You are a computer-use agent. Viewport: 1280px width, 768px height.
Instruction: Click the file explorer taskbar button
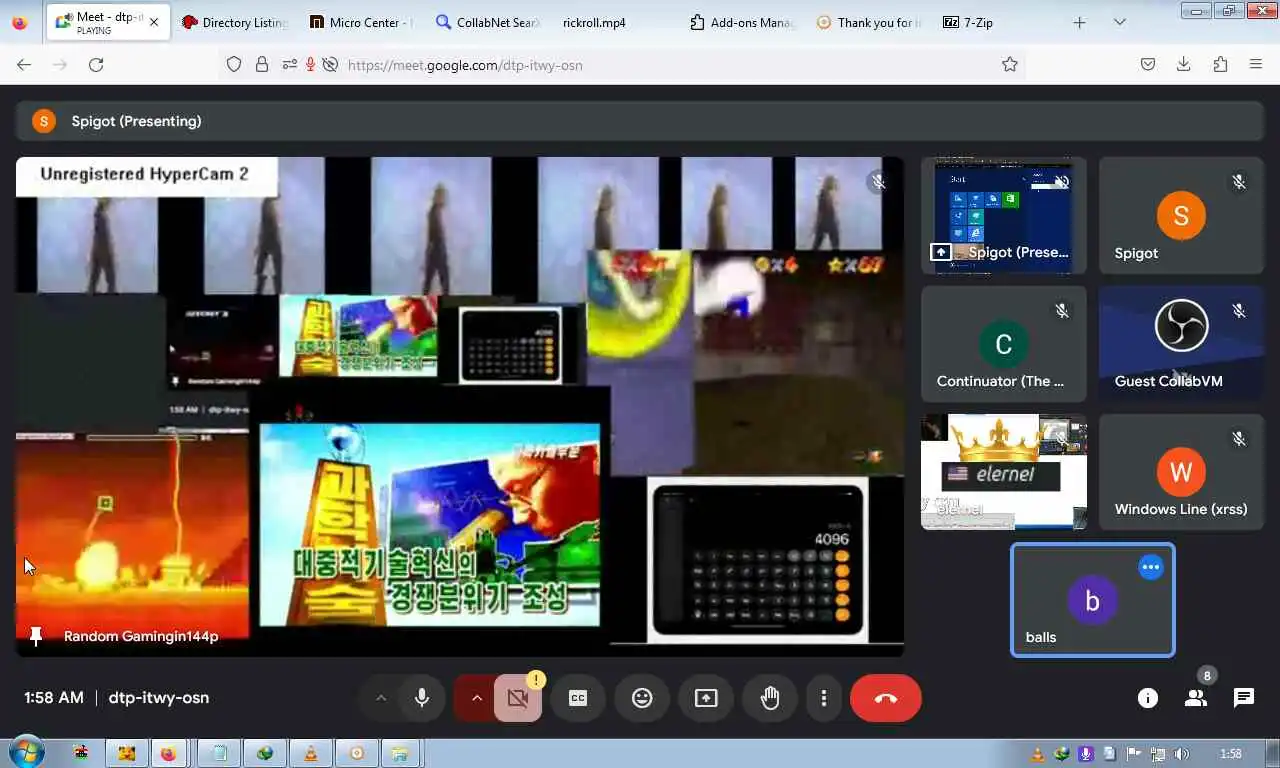pos(400,753)
